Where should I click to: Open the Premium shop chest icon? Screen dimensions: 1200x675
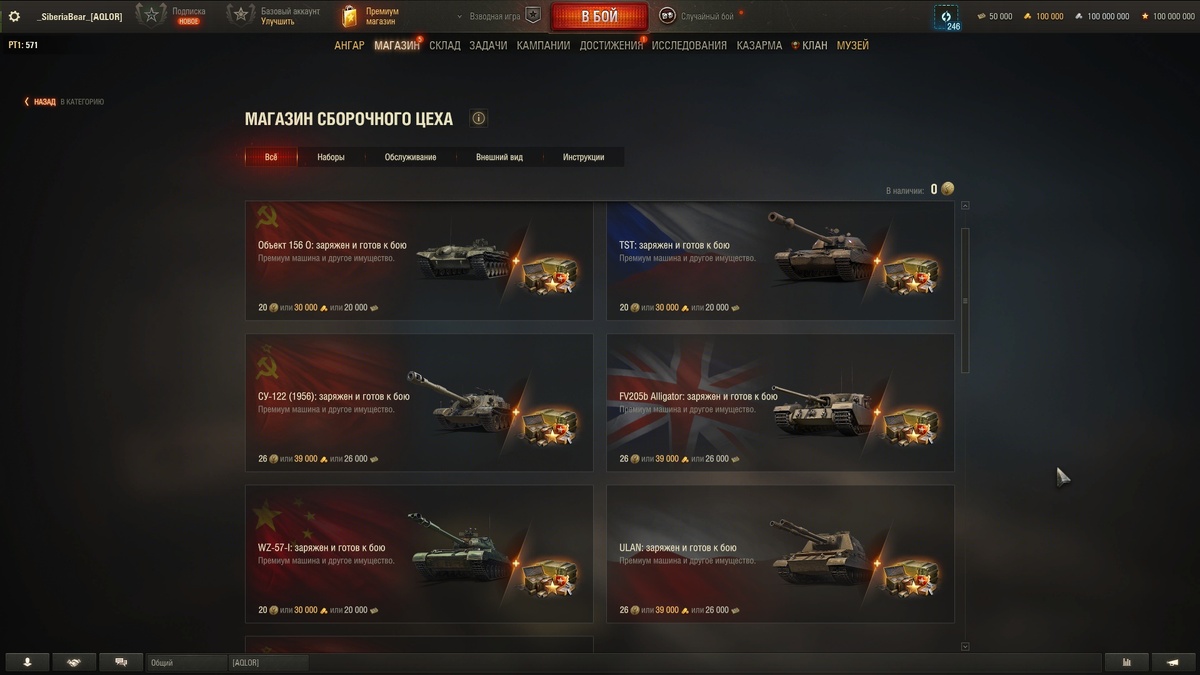pyautogui.click(x=349, y=16)
